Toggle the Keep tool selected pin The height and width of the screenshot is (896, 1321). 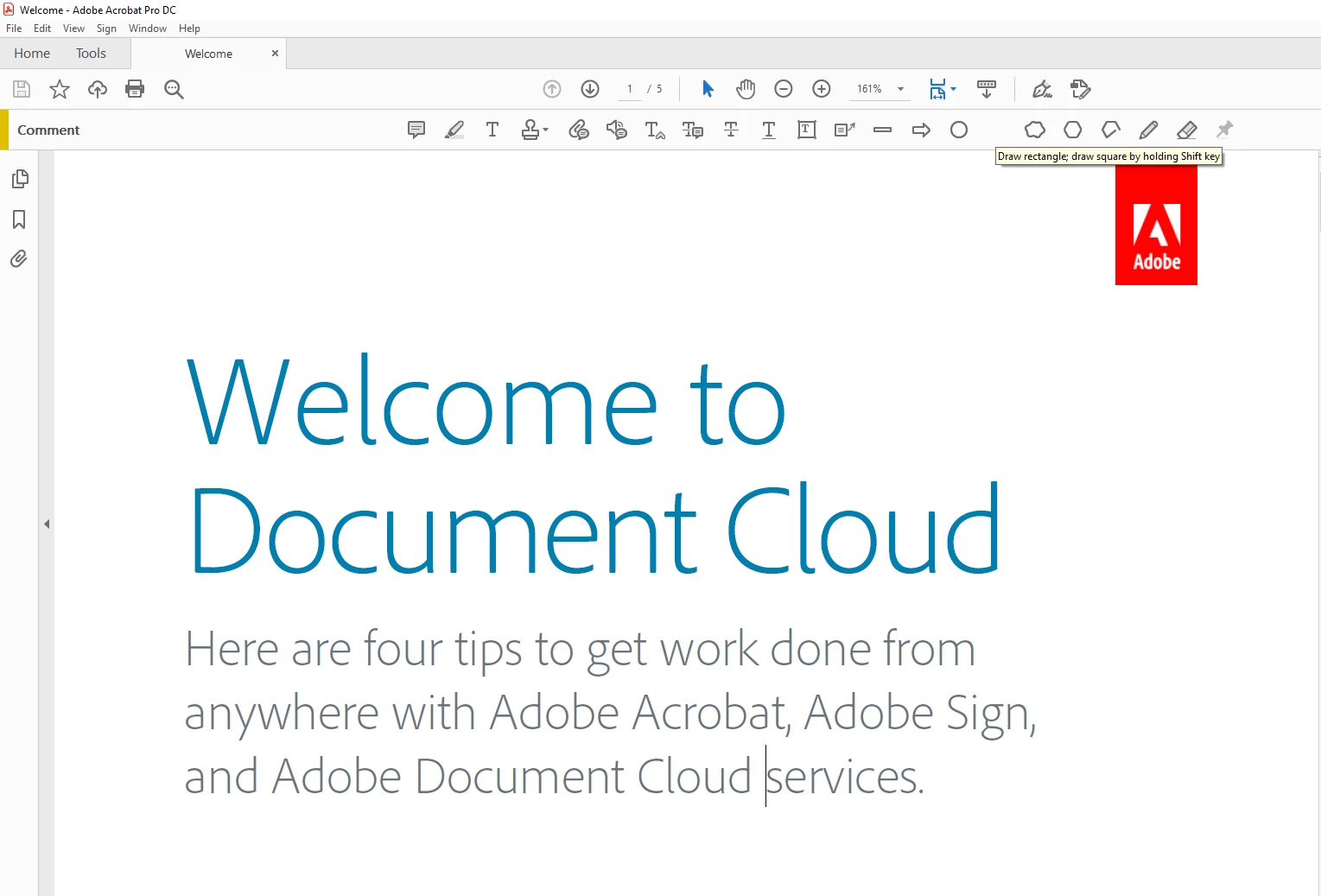pyautogui.click(x=1225, y=130)
